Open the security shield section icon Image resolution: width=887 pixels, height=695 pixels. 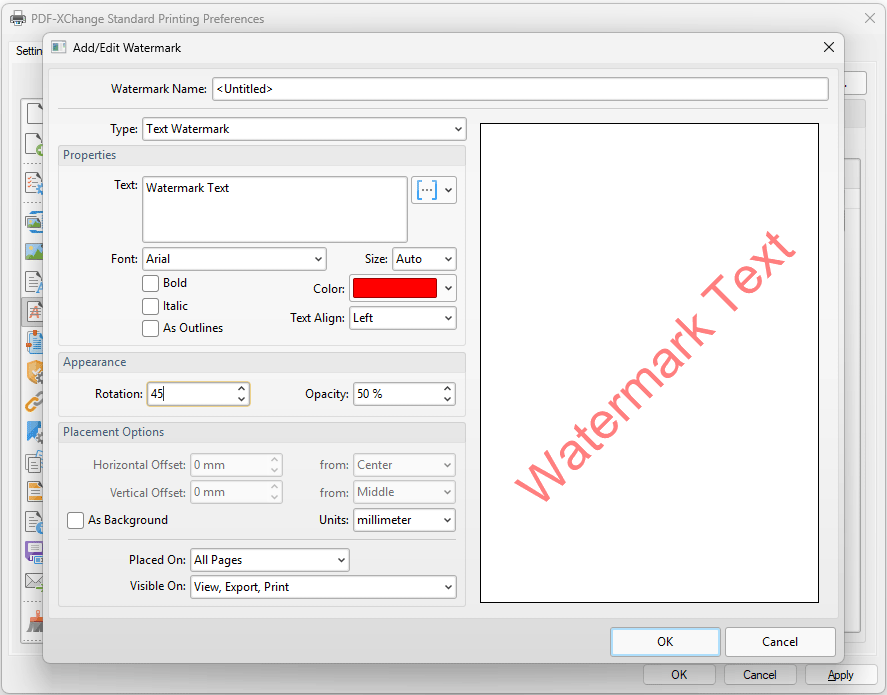(34, 373)
